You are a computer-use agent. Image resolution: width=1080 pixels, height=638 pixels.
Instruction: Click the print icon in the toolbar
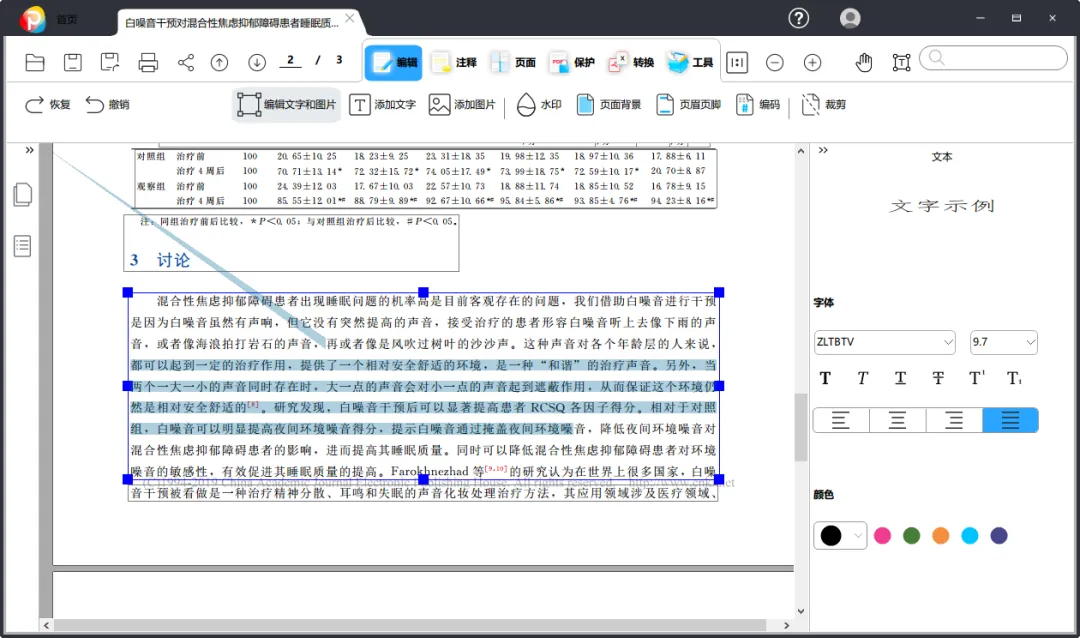coord(148,63)
